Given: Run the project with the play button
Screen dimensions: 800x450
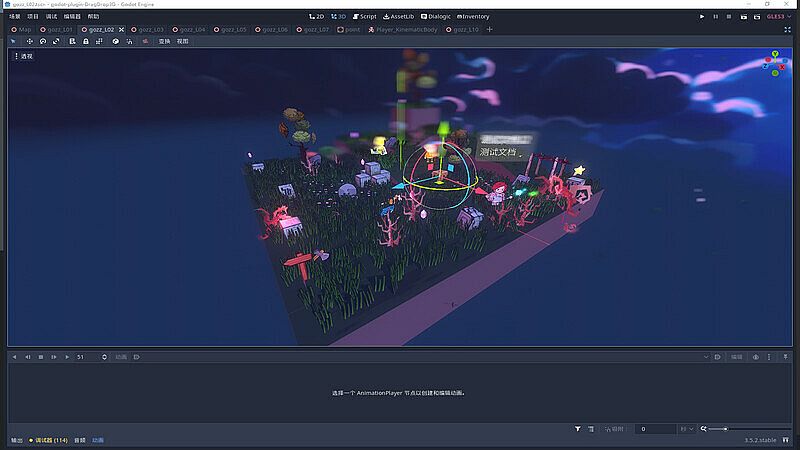Looking at the screenshot, I should 702,16.
